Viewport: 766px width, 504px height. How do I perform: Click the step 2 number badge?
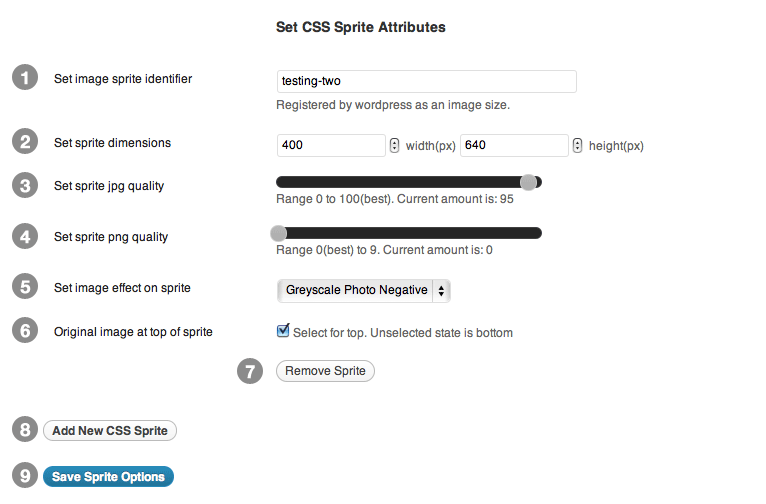(x=25, y=142)
